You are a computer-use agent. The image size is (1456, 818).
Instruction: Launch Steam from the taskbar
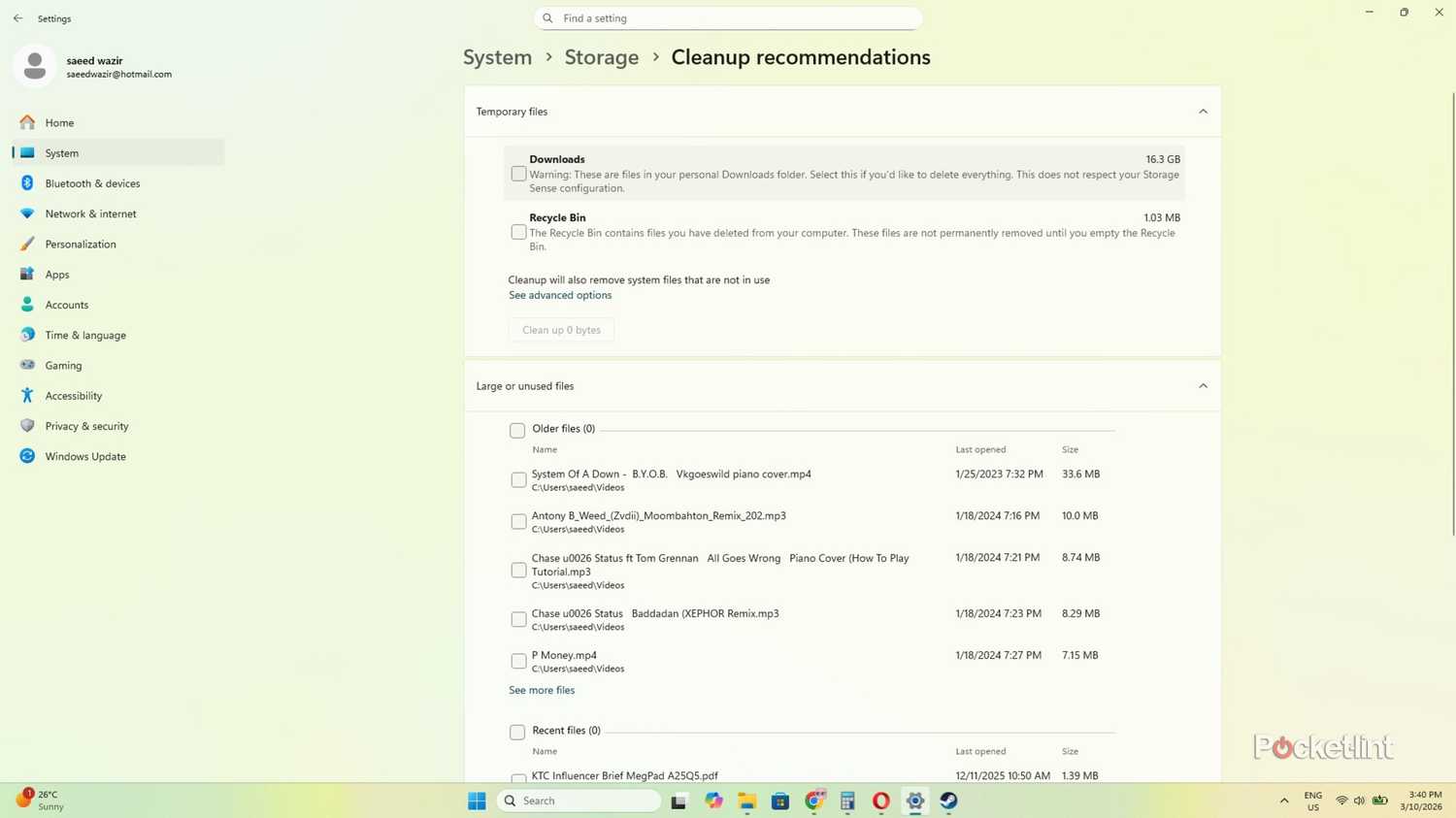point(947,801)
